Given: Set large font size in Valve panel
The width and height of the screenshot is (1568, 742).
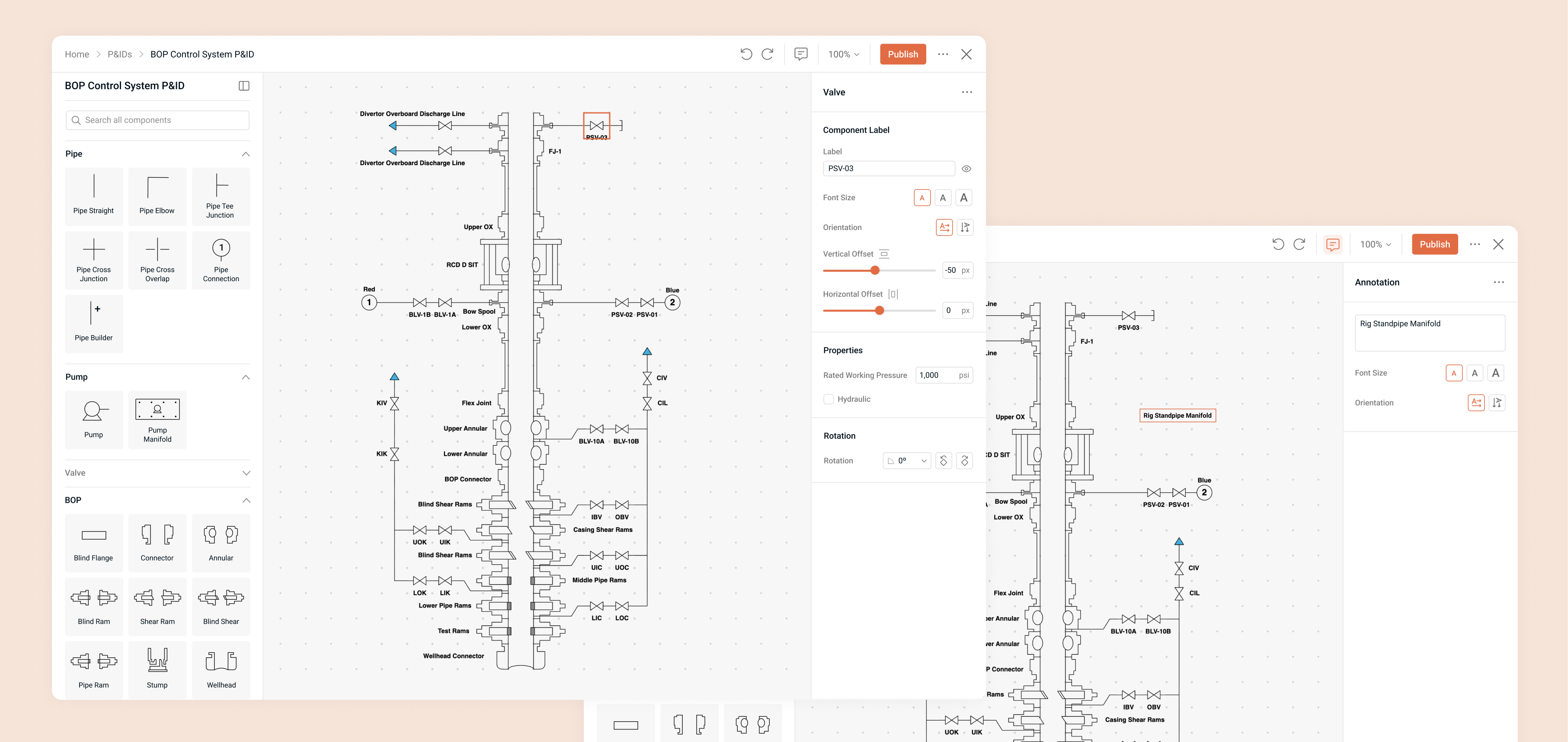Looking at the screenshot, I should [963, 198].
